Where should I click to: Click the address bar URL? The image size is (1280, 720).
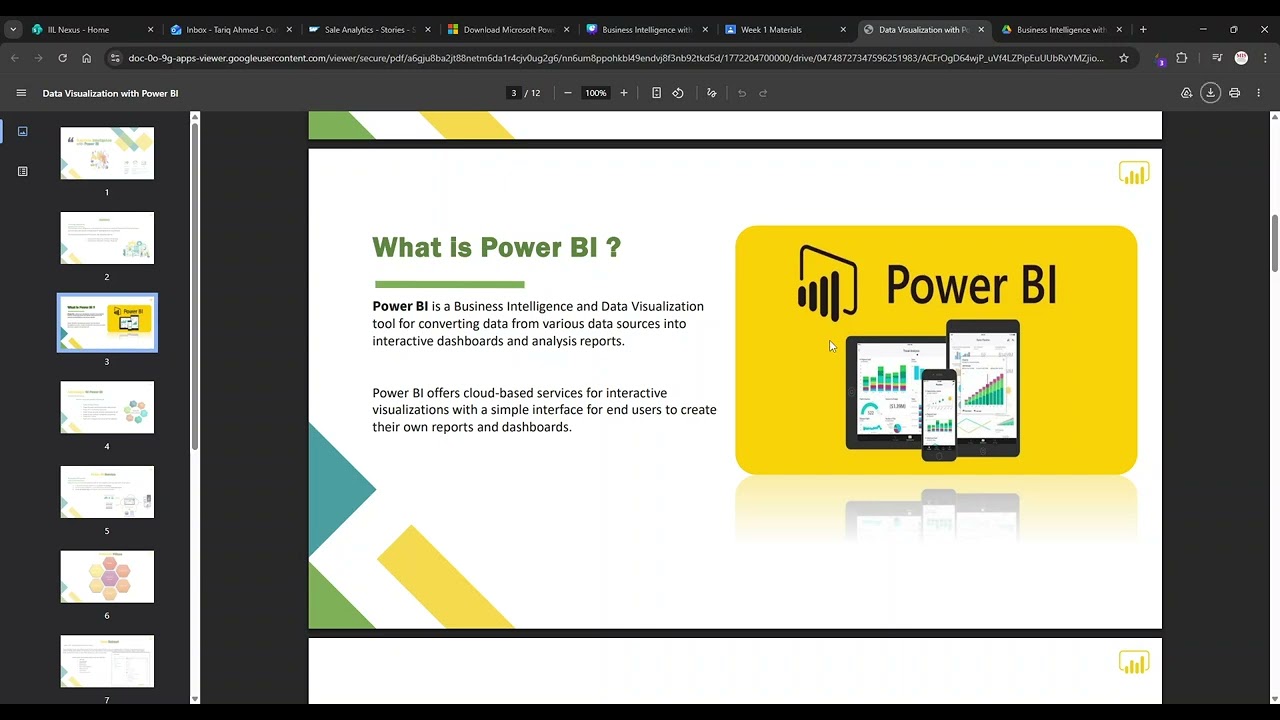[616, 58]
